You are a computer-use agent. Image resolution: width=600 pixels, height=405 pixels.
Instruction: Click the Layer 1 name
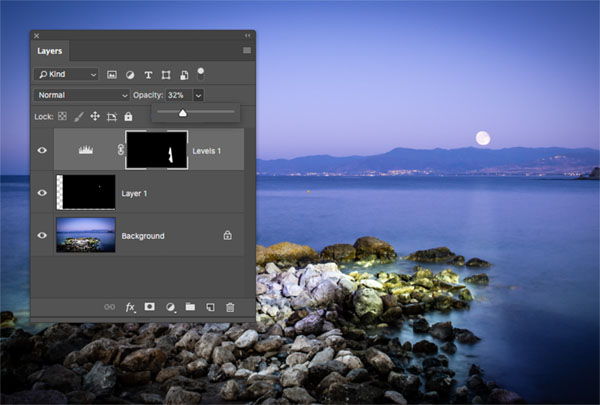134,193
